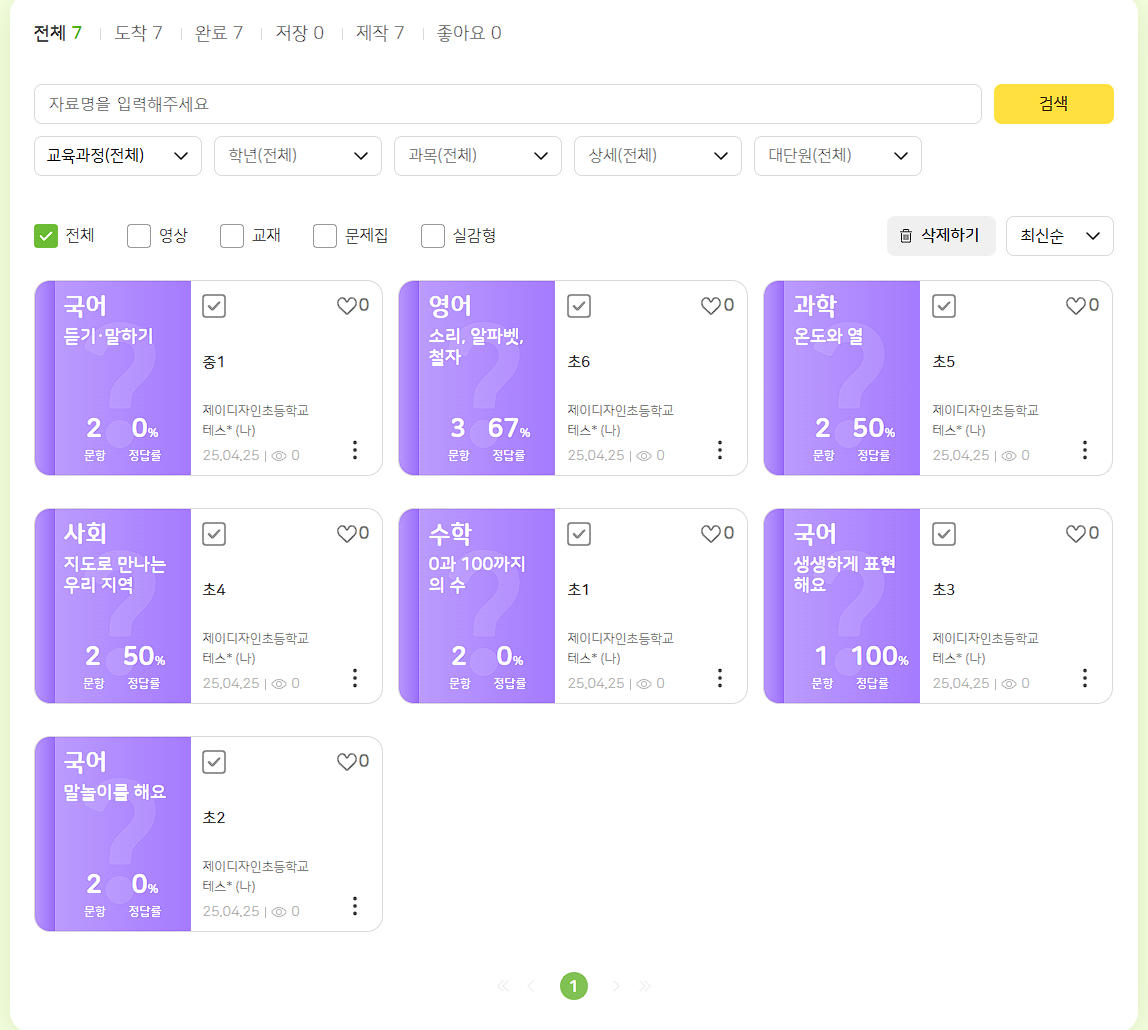1148x1030 pixels.
Task: Go to next page arrow
Action: pyautogui.click(x=616, y=986)
